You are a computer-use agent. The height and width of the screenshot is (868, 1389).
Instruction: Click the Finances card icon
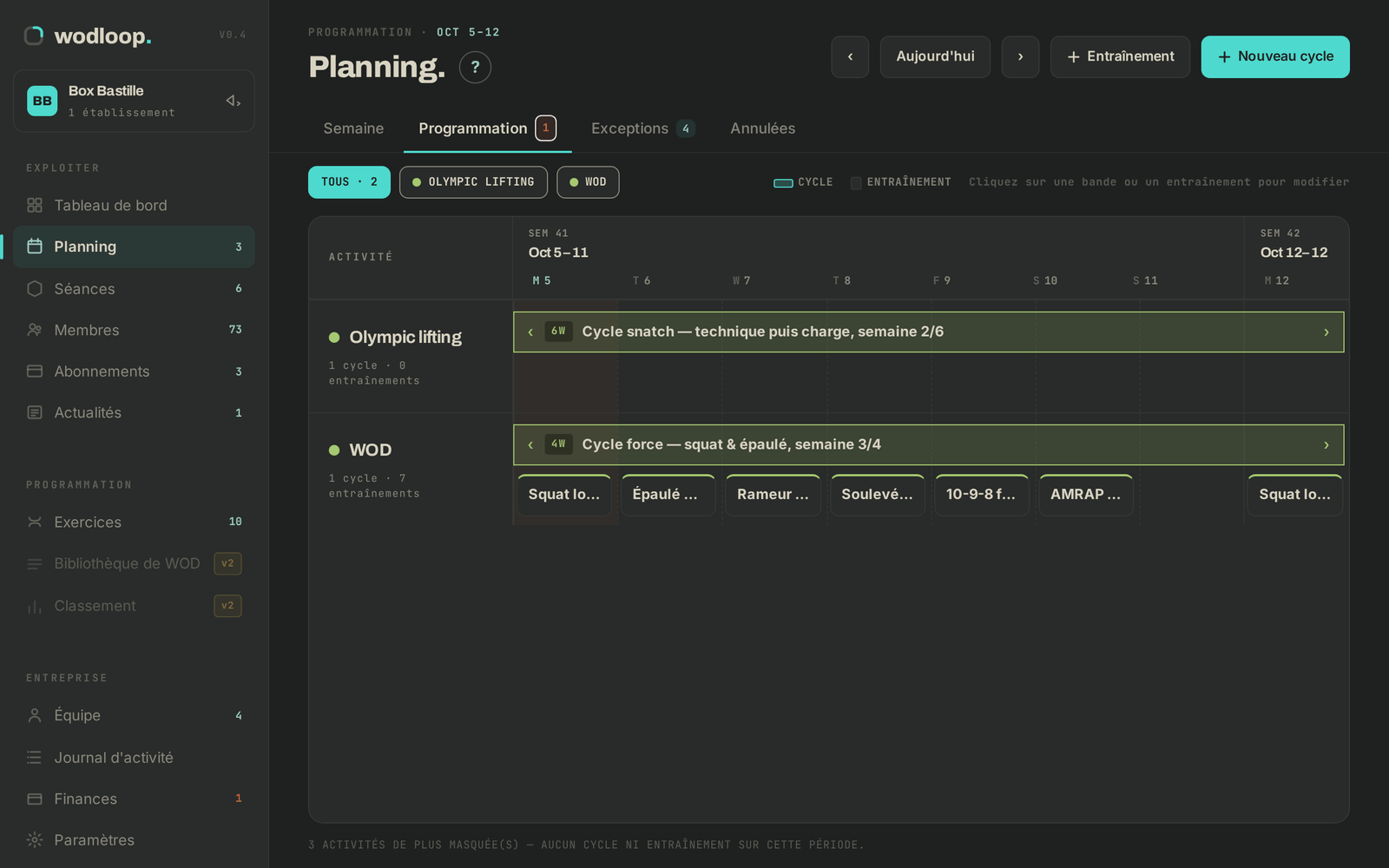coord(35,799)
